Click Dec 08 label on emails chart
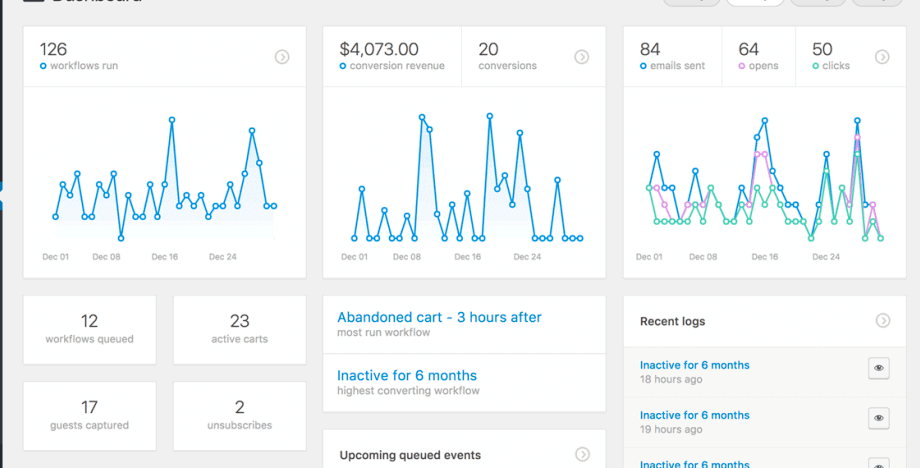Screen dimensions: 920x468 click(703, 257)
